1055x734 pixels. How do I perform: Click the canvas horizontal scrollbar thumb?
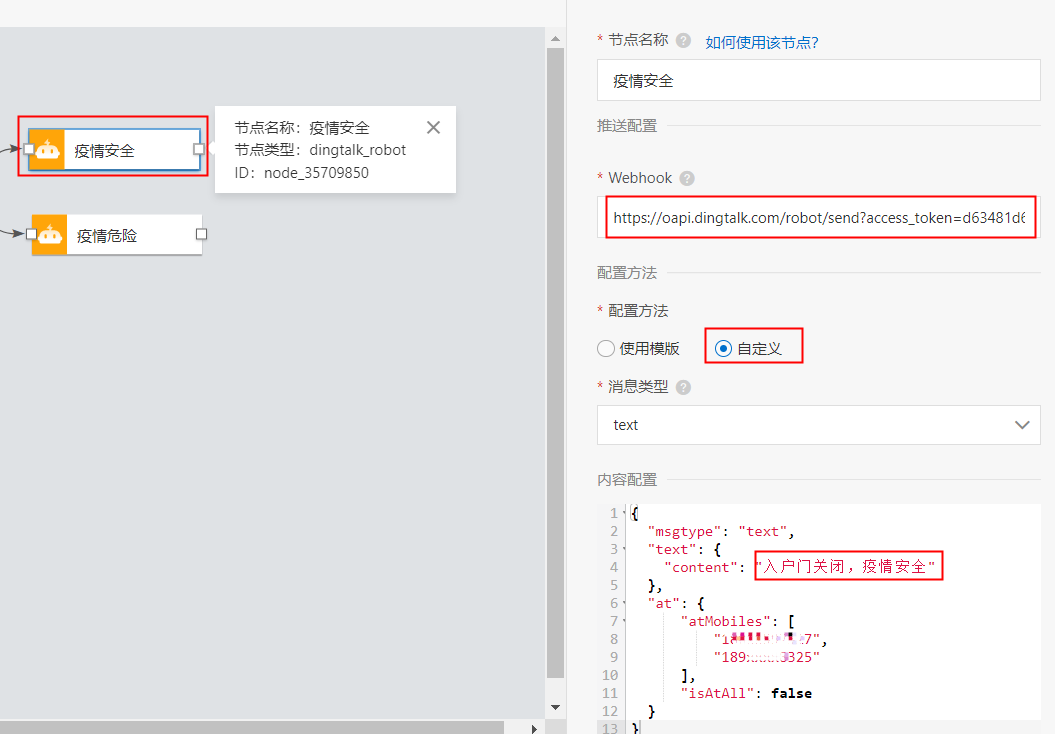point(252,728)
